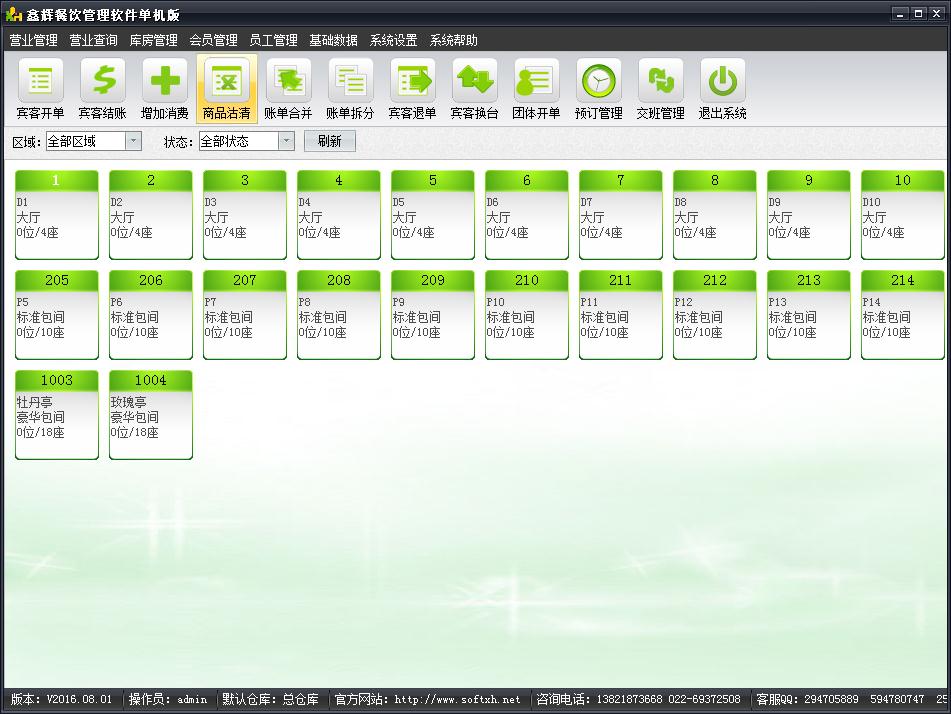
Task: Open the 宾客开单 guest order tool
Action: point(40,89)
